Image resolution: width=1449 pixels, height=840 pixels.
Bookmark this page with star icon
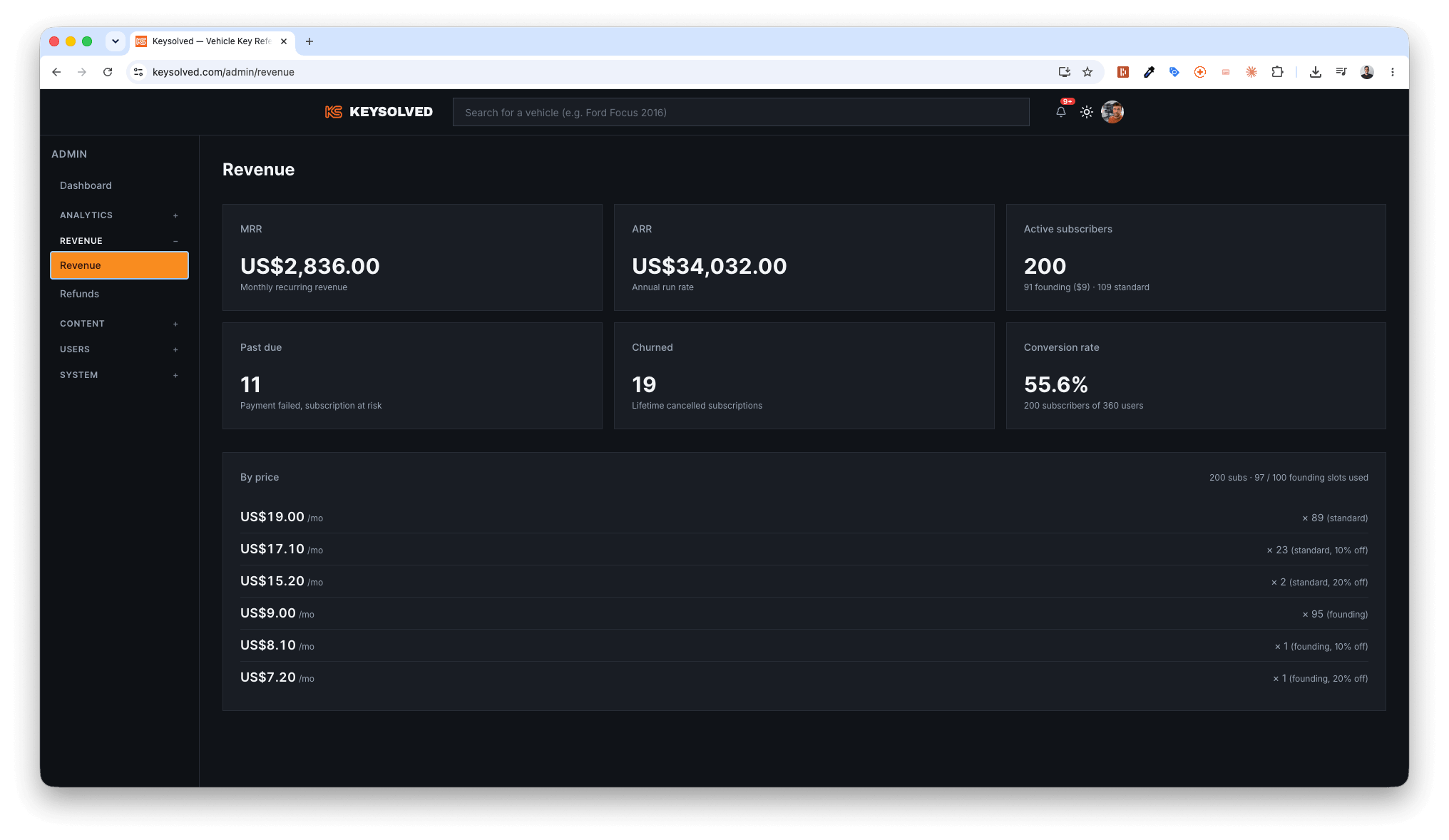click(x=1087, y=72)
